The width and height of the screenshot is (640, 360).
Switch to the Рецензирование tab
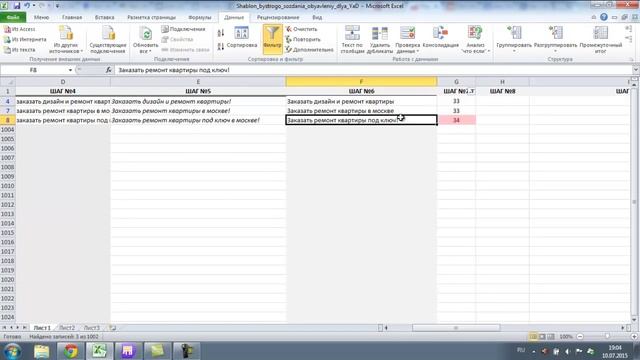coord(278,18)
